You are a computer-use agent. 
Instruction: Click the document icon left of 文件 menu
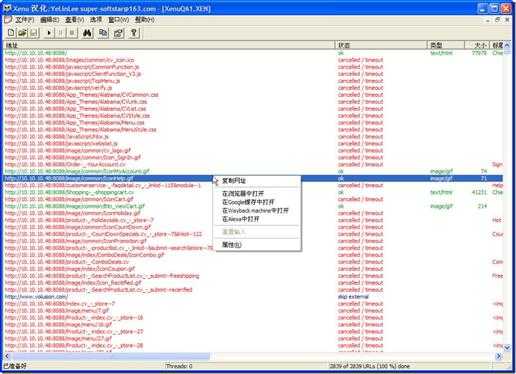click(8, 20)
